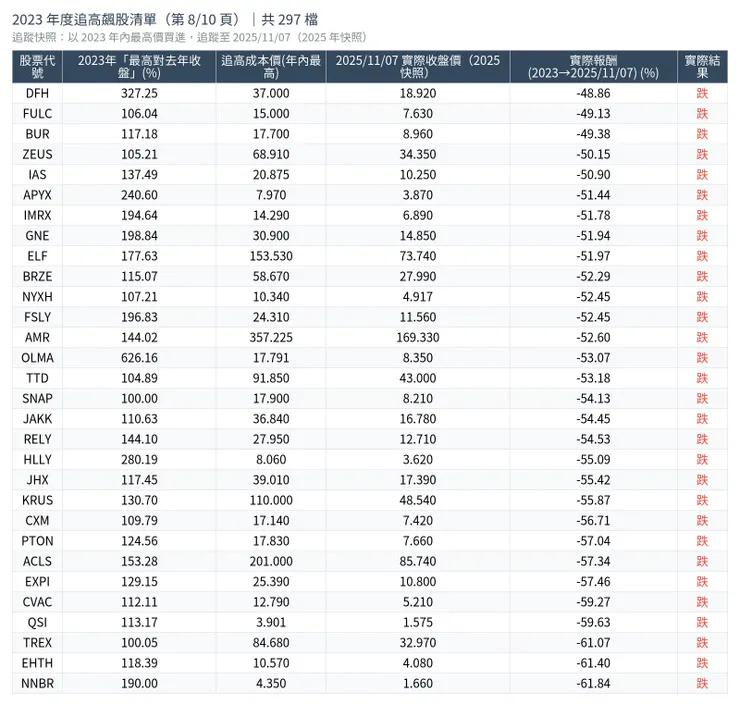The height and width of the screenshot is (706, 740).
Task: Click the 626.16 value in OLMA row
Action: click(139, 358)
